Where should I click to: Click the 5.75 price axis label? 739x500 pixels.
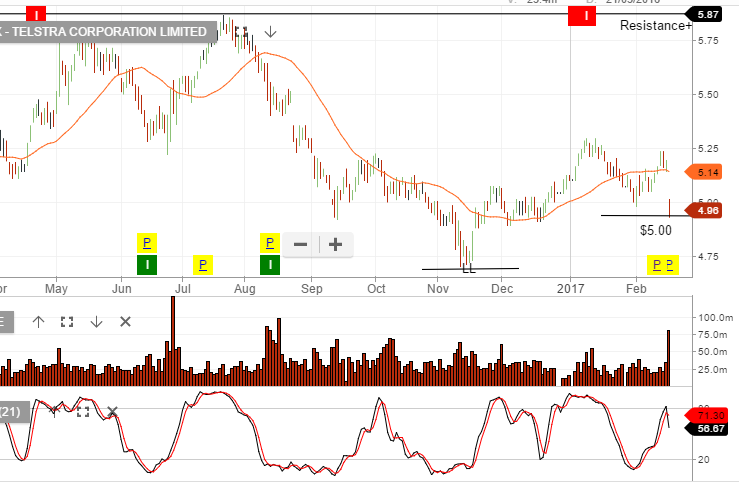click(x=708, y=41)
